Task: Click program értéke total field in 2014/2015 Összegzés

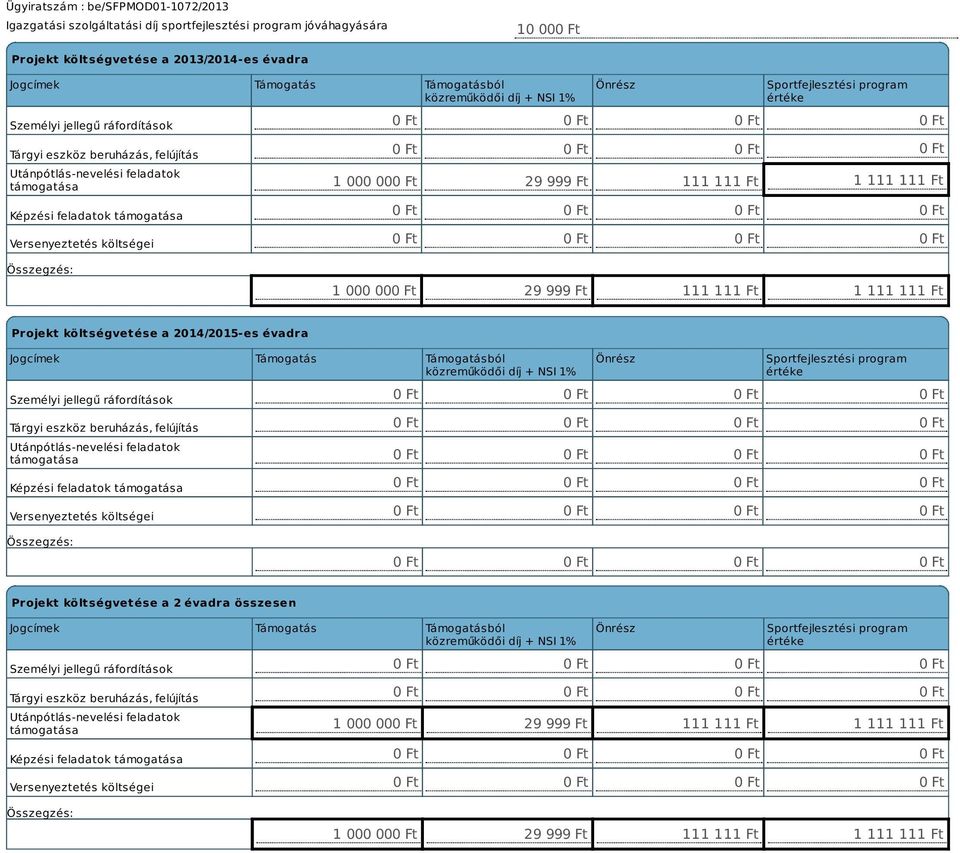Action: coord(856,562)
